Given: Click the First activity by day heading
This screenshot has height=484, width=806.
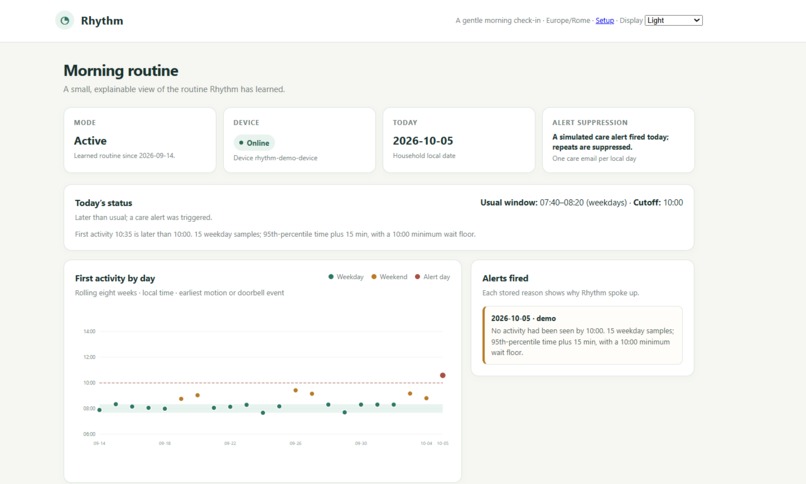Looking at the screenshot, I should coord(115,278).
